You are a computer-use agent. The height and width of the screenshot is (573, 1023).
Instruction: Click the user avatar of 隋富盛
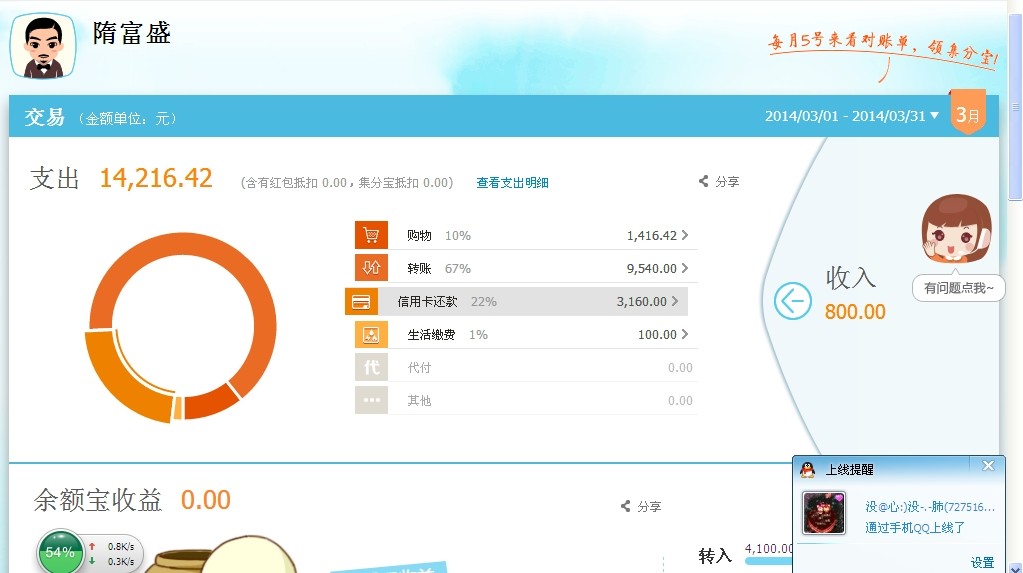(42, 46)
